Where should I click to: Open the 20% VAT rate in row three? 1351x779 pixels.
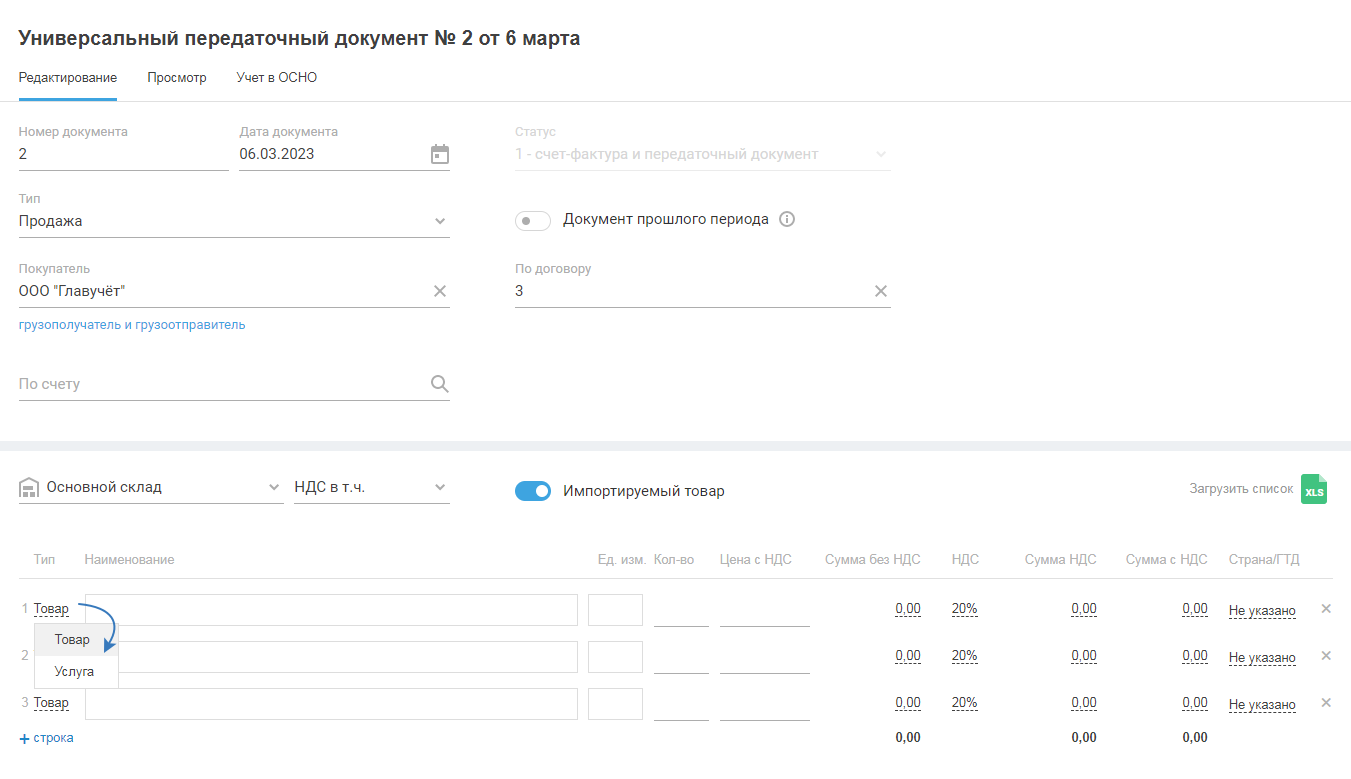click(x=965, y=703)
